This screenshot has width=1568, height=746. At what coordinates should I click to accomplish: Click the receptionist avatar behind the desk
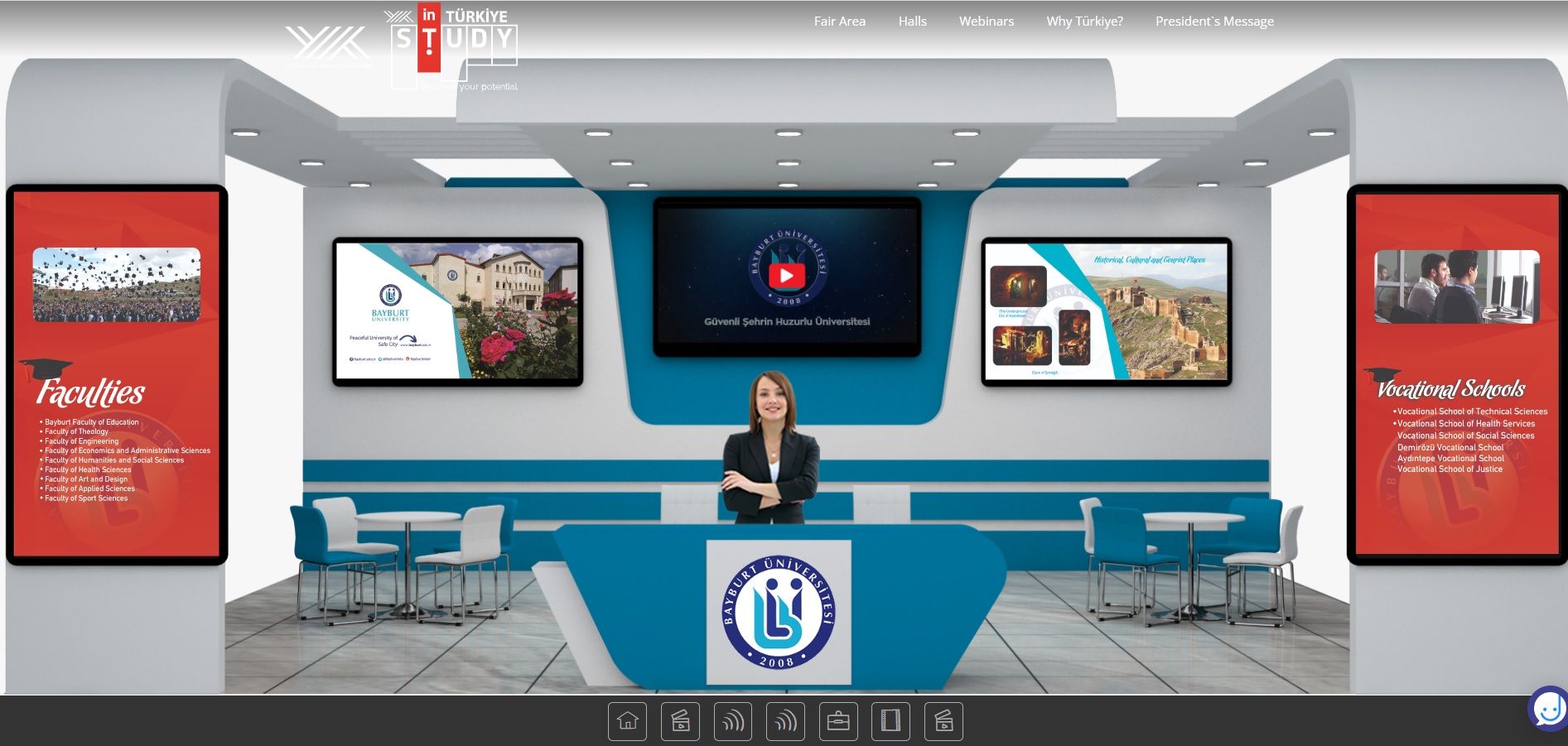[x=771, y=448]
